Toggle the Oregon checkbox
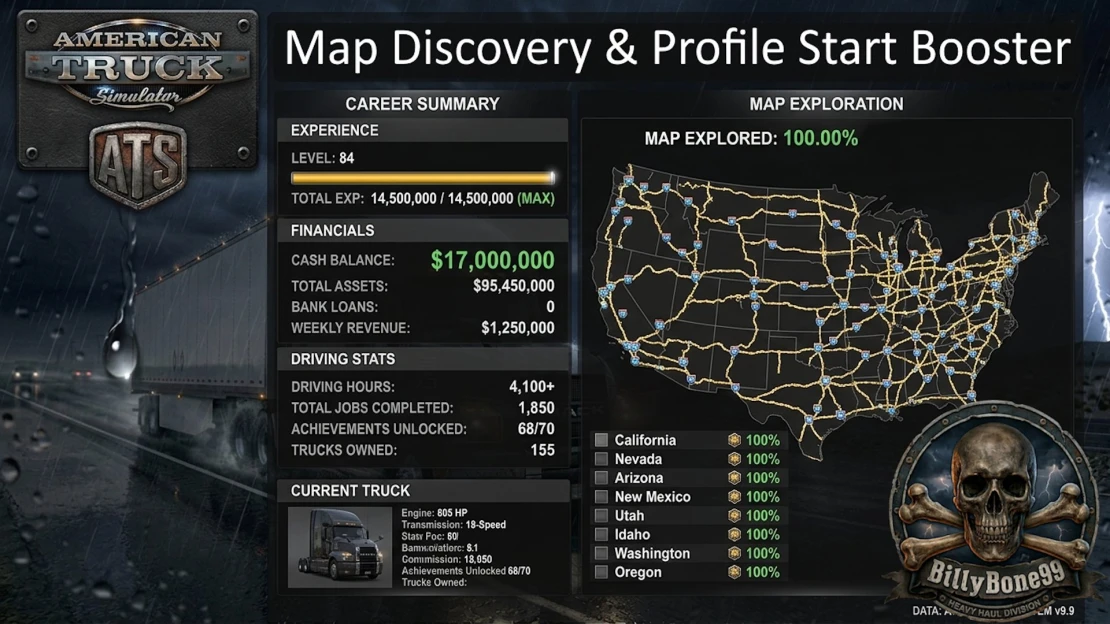This screenshot has height=624, width=1110. pyautogui.click(x=601, y=572)
